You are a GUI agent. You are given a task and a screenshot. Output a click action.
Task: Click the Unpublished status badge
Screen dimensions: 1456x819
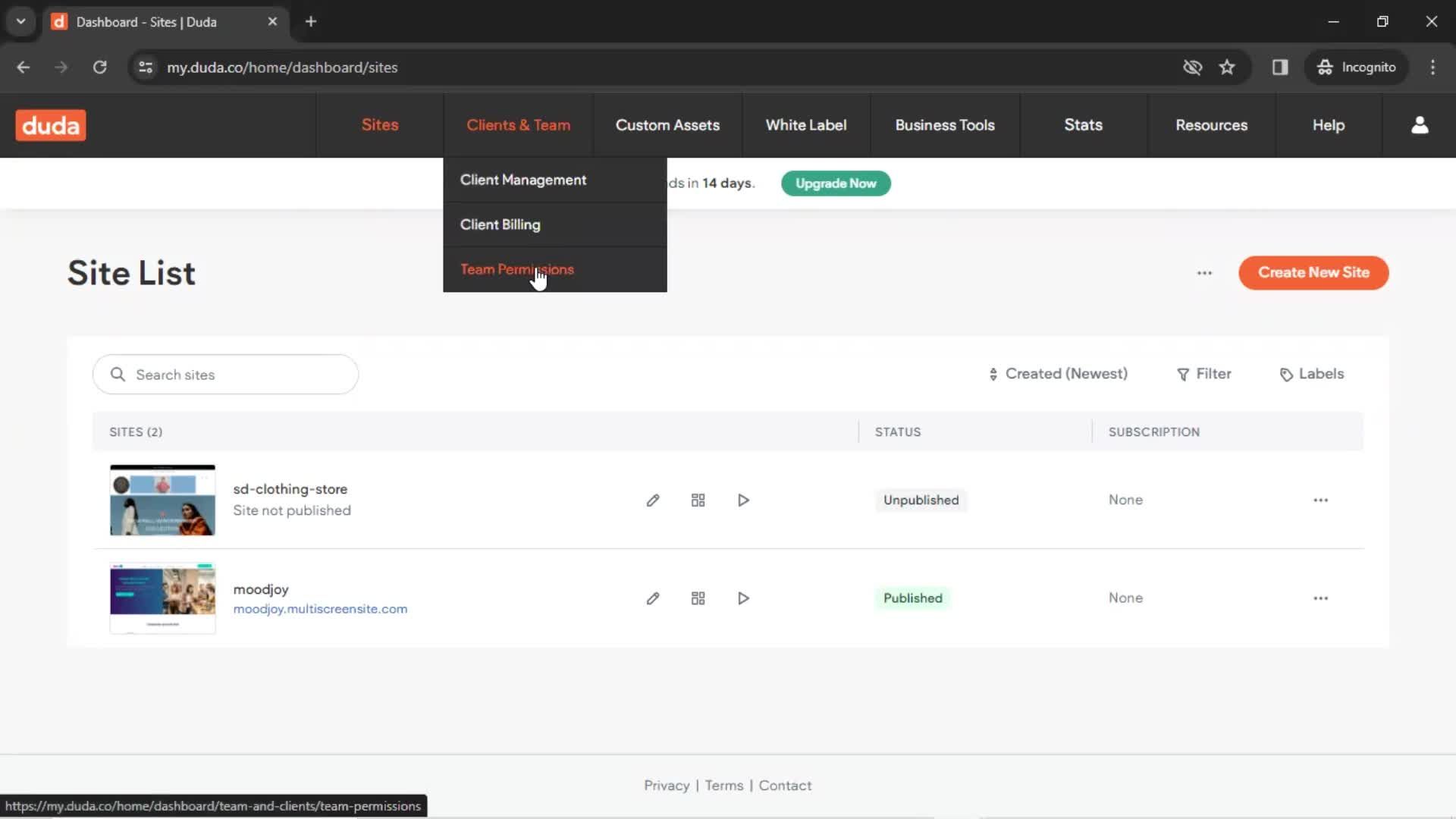coord(921,500)
